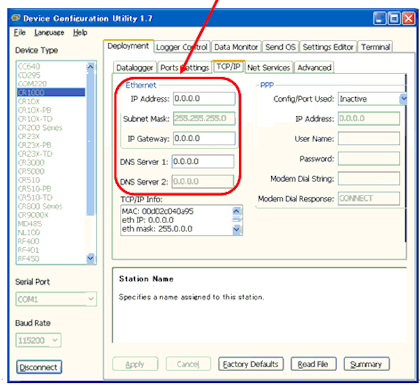Open the Net Services sub-tab
The height and width of the screenshot is (385, 420).
[x=269, y=68]
